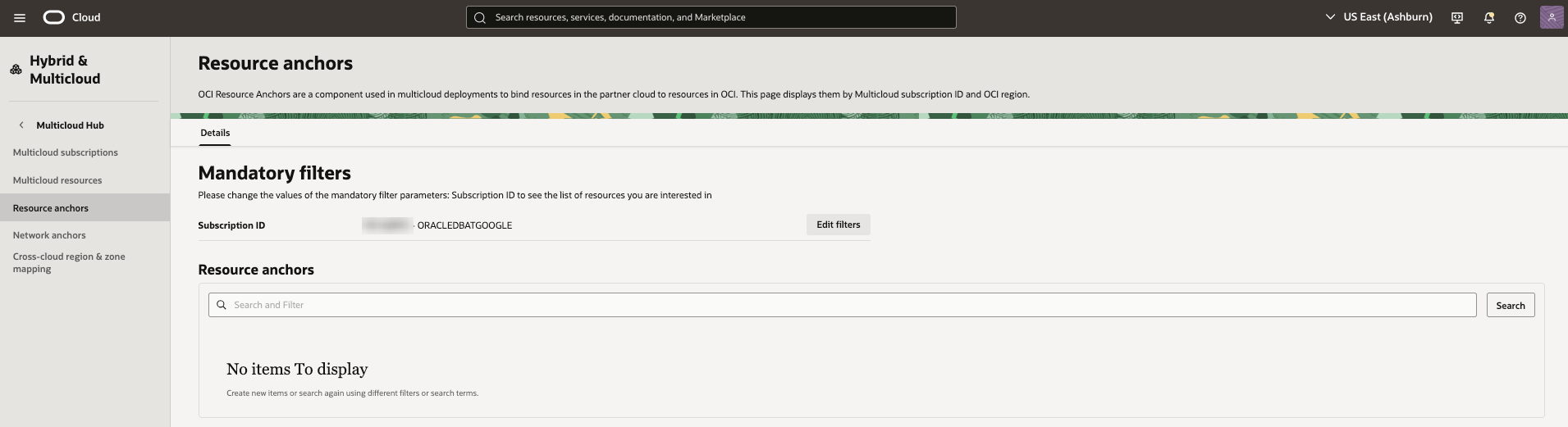This screenshot has width=1568, height=427.
Task: Expand the US East (Ashburn) region selector
Action: pos(1379,17)
